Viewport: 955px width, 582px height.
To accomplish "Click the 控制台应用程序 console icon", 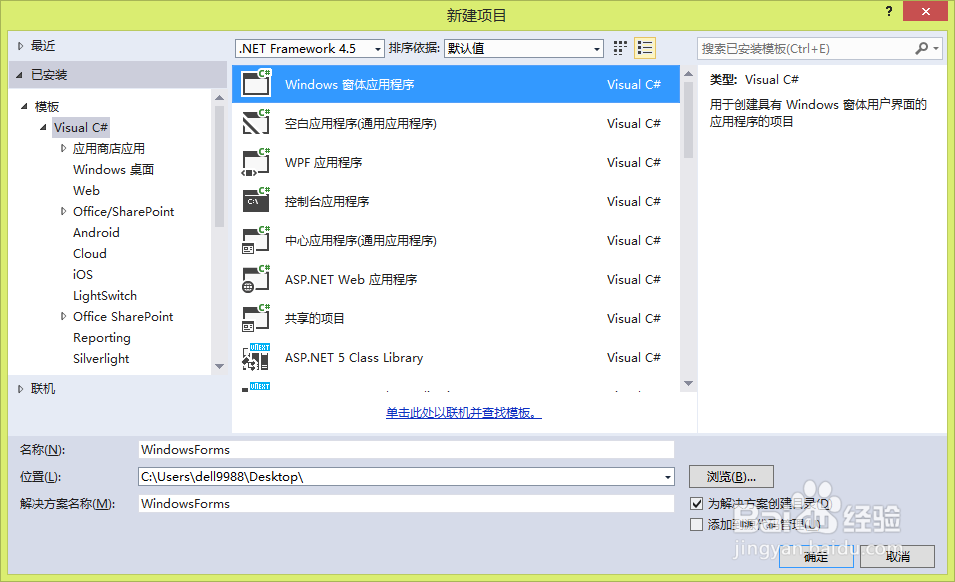I will (256, 201).
